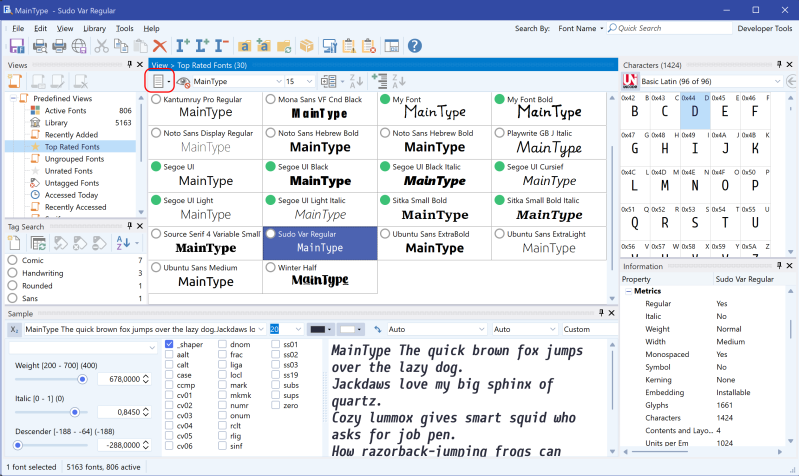
Task: Click the Install font icon (I with plus)
Action: [x=183, y=46]
